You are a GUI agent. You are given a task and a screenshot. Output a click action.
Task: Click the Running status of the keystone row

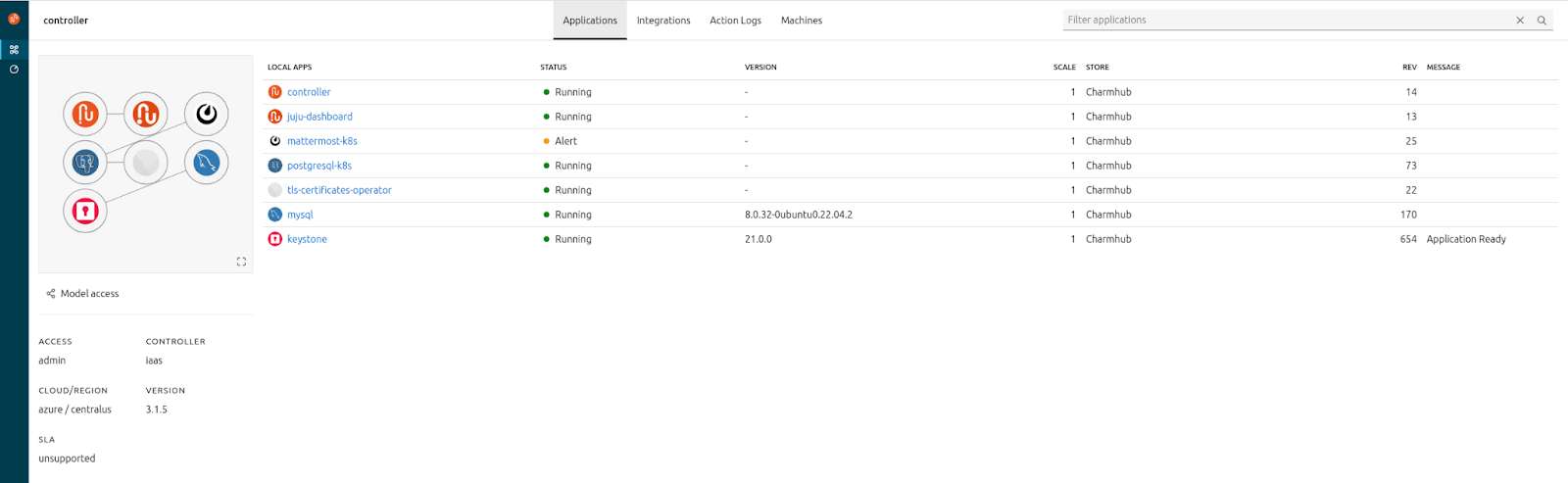pyautogui.click(x=567, y=239)
